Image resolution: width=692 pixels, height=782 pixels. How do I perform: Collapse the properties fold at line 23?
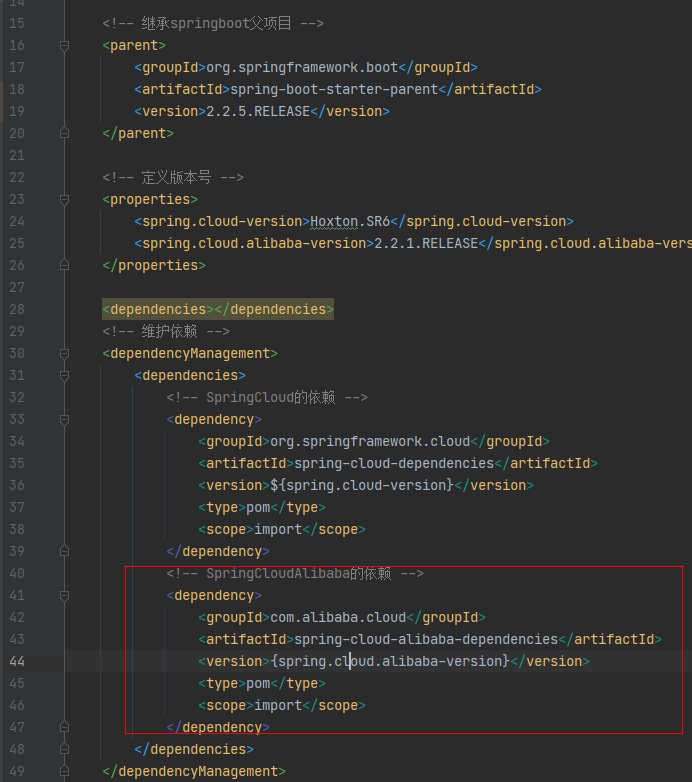(x=64, y=200)
